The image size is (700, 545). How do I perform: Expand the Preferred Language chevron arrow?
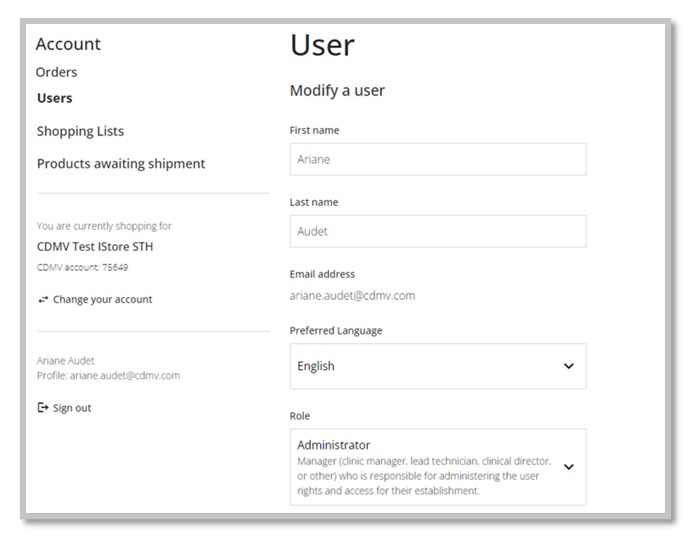tap(568, 366)
